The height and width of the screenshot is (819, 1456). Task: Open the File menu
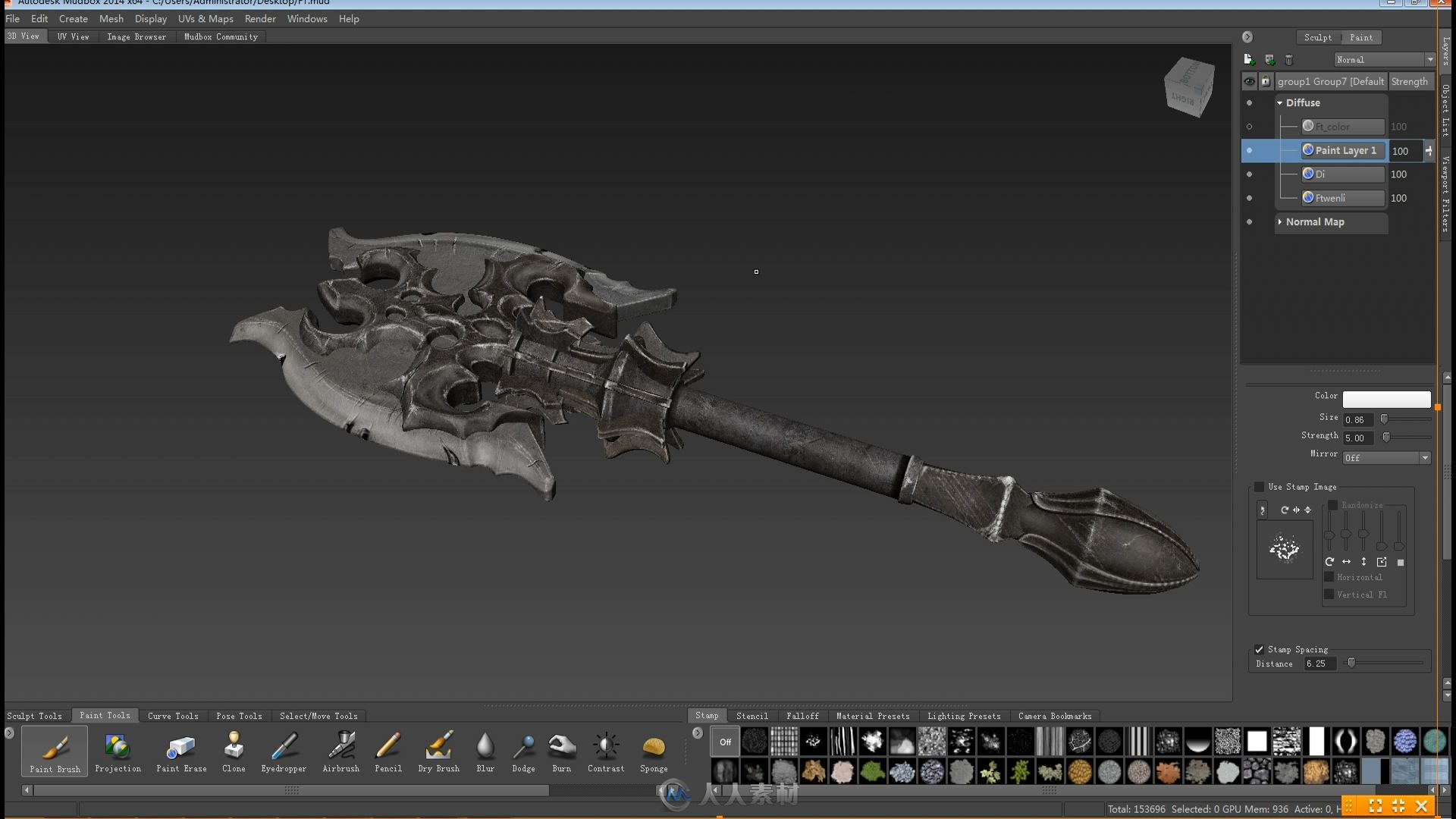pyautogui.click(x=13, y=19)
